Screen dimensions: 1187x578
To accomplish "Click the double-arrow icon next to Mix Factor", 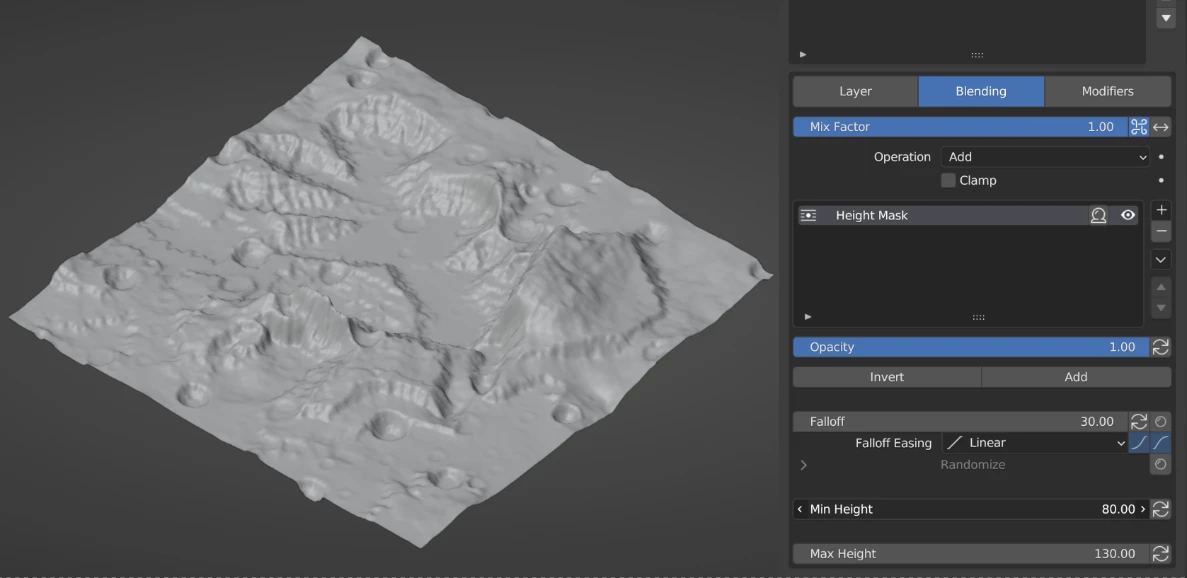I will point(1161,127).
